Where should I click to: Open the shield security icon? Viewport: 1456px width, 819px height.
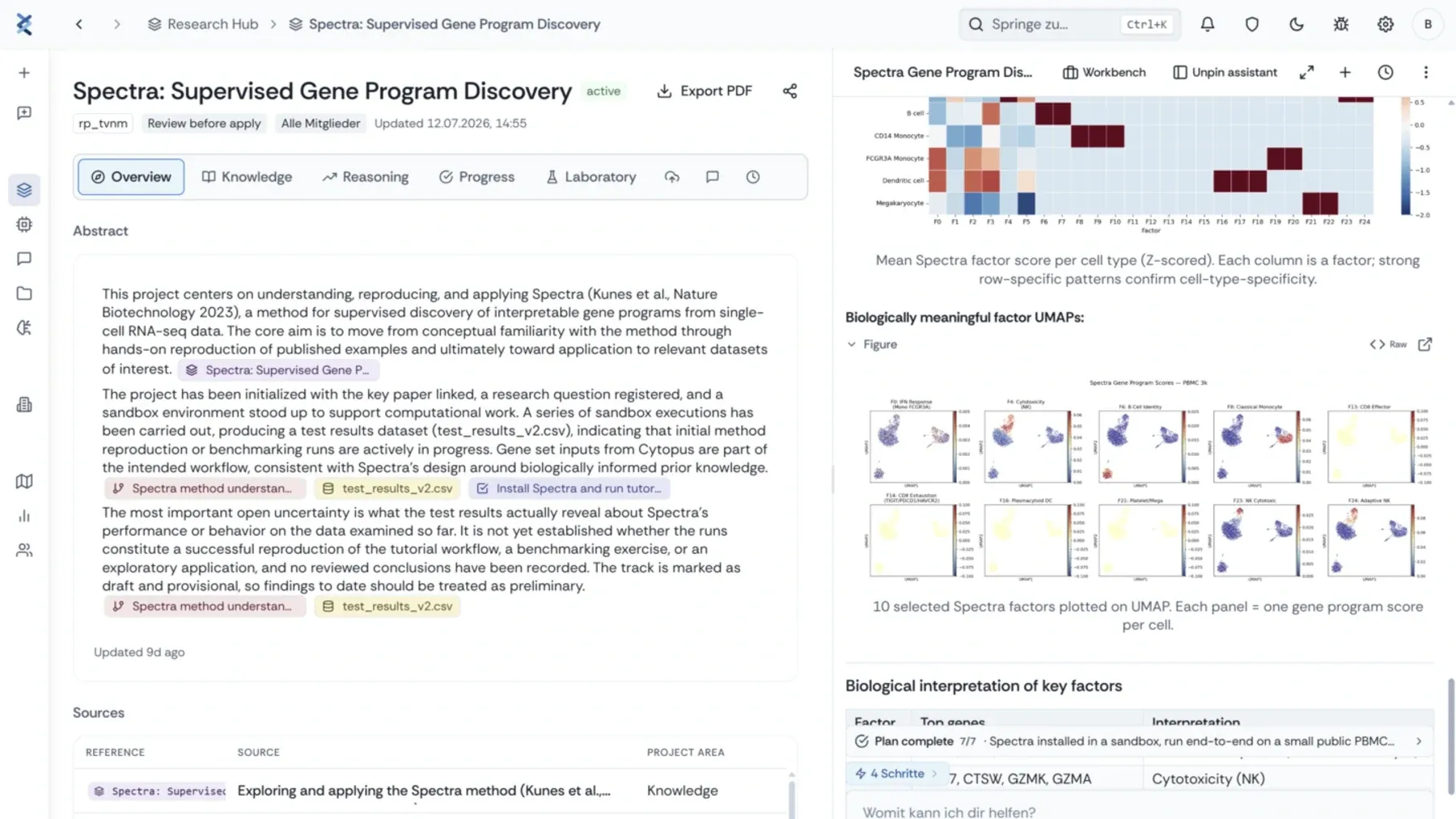point(1252,24)
